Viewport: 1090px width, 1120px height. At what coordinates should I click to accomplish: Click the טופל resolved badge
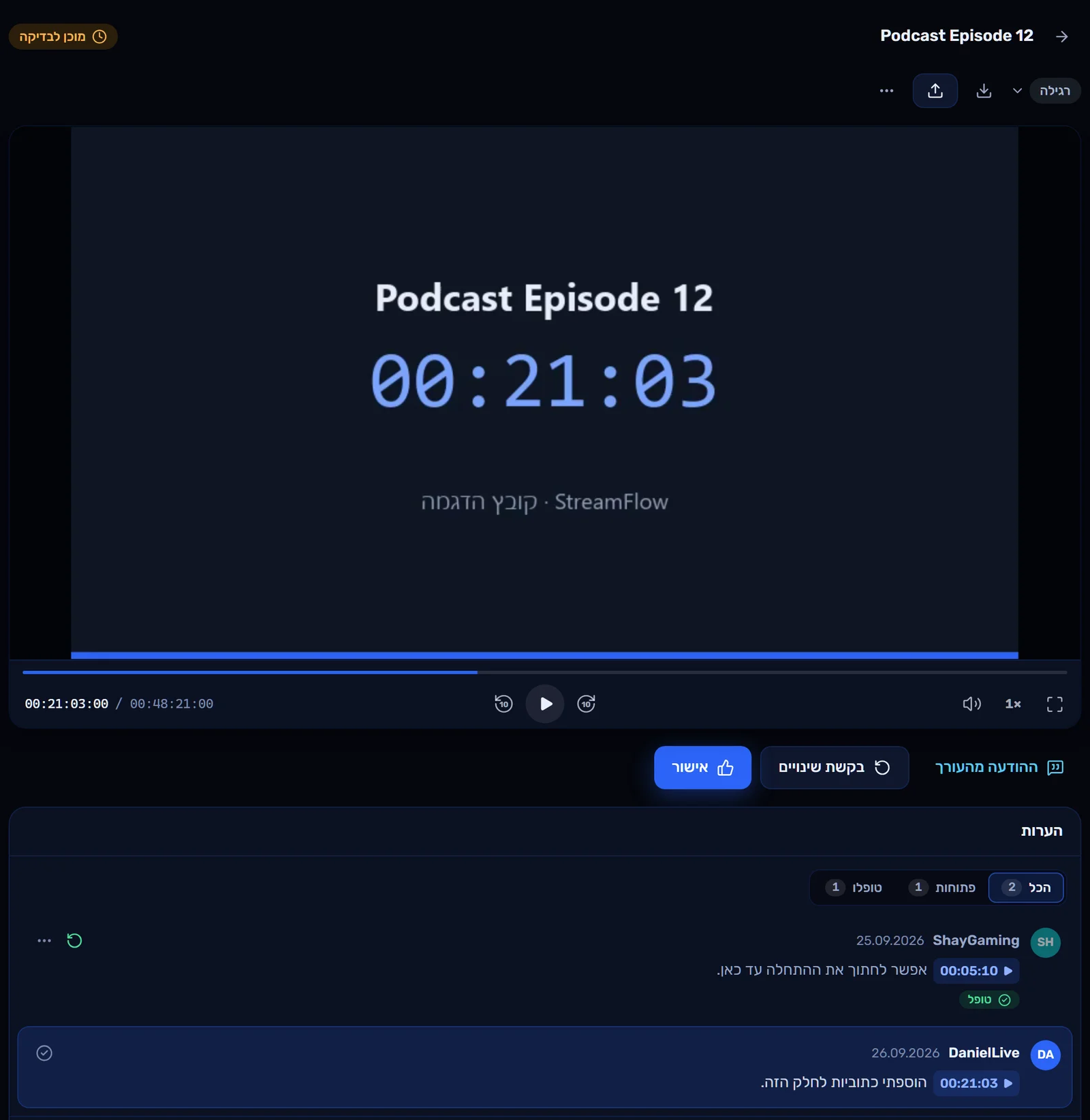click(x=989, y=999)
